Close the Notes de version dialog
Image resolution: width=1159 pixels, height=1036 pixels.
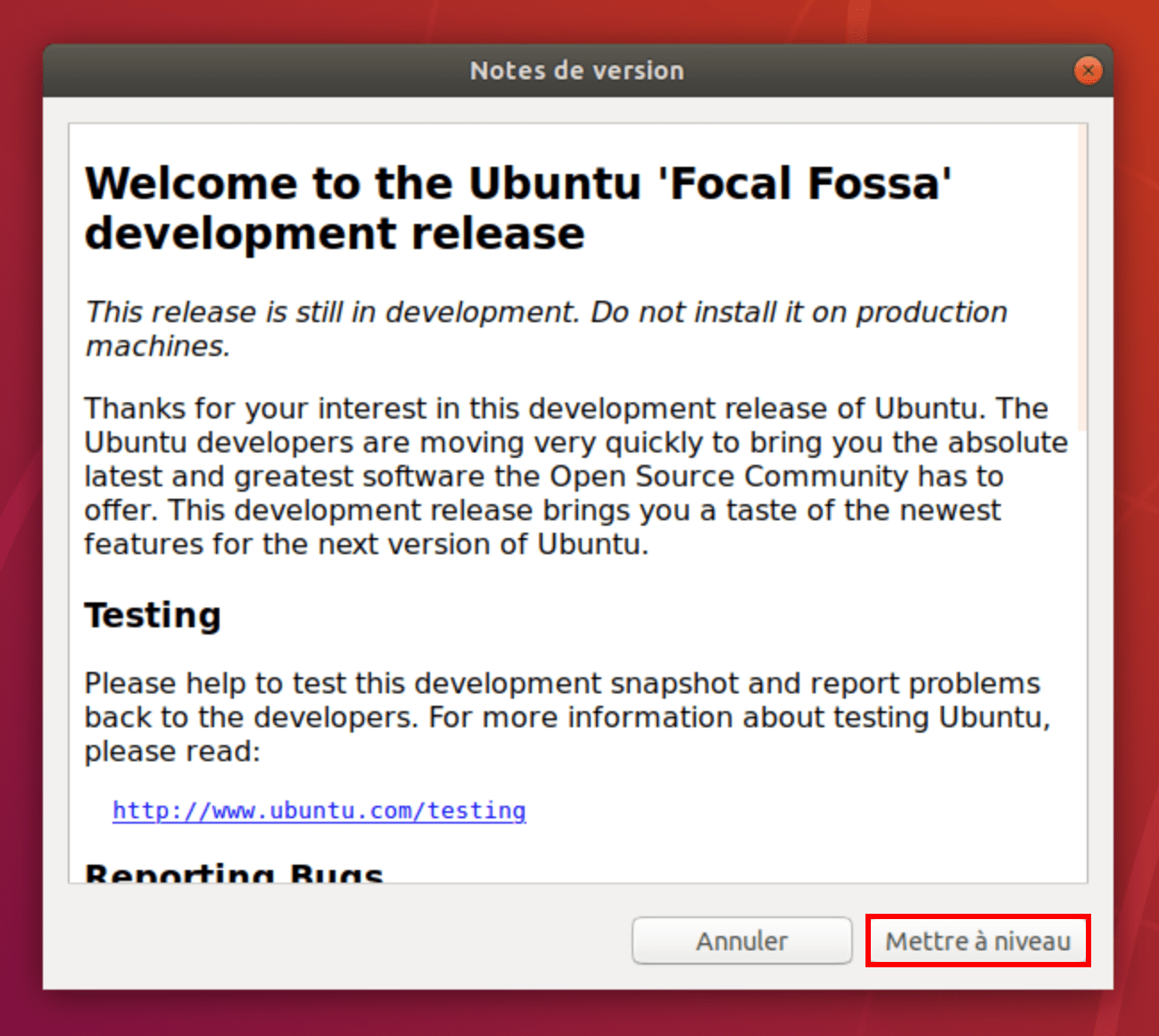point(1088,70)
